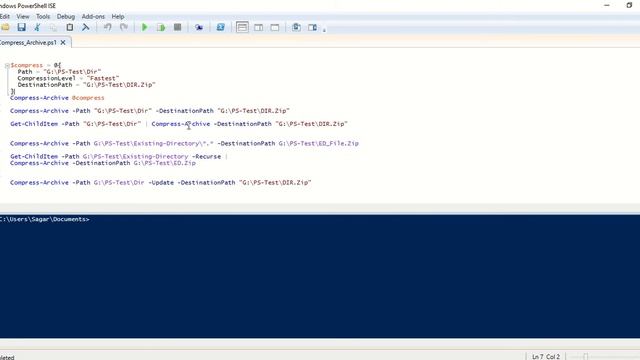Restore down the PowerShell ISE window
Image resolution: width=640 pixels, height=360 pixels.
coord(629,6)
